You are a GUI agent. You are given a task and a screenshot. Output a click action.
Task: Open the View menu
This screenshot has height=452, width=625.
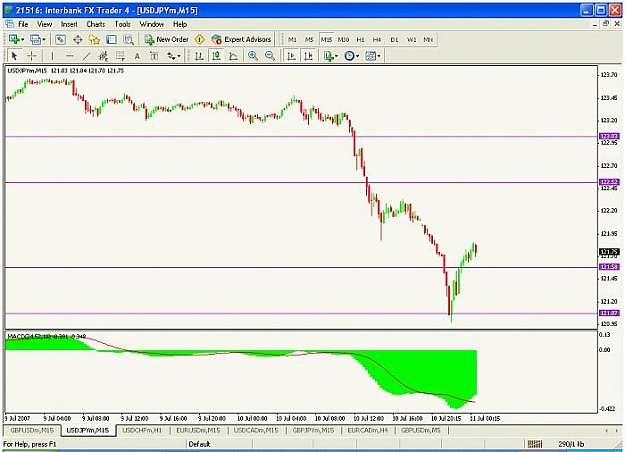coord(45,24)
